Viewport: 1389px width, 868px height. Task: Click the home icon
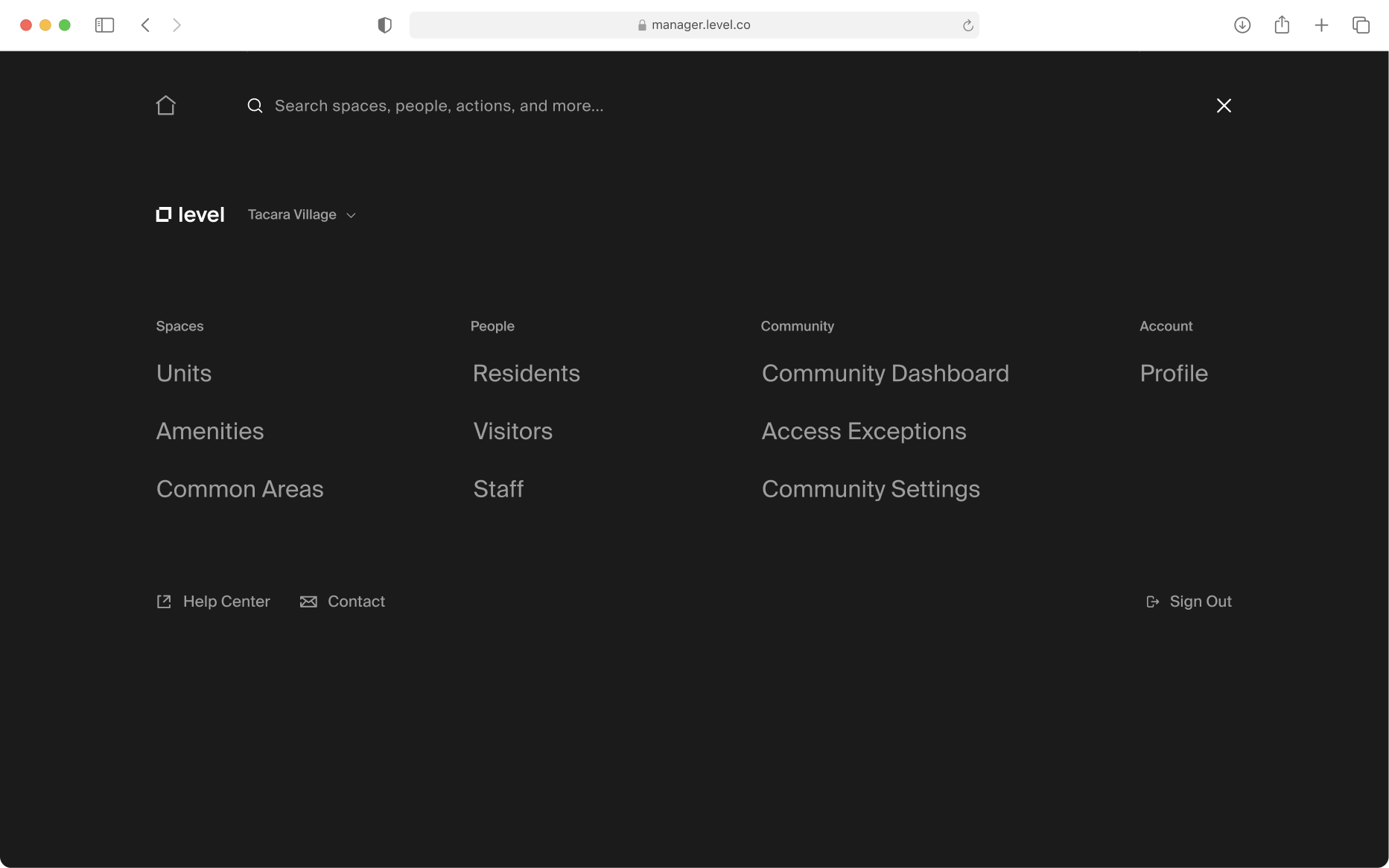[x=165, y=106]
